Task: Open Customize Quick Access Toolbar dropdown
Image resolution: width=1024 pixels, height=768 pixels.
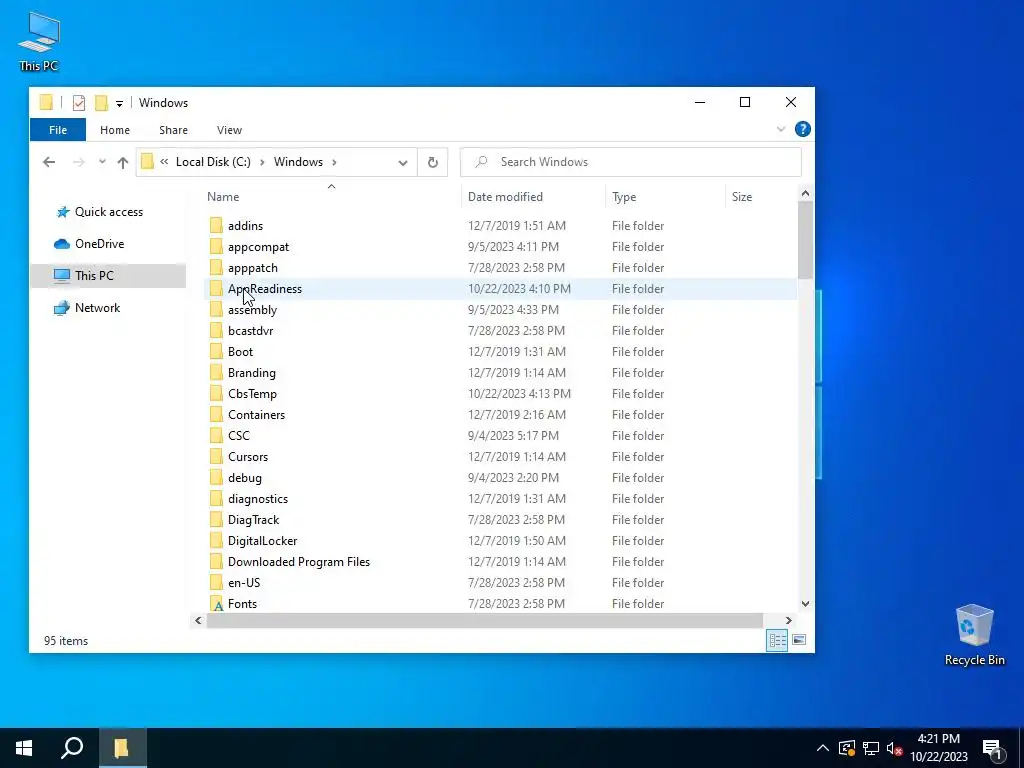Action: click(x=119, y=103)
